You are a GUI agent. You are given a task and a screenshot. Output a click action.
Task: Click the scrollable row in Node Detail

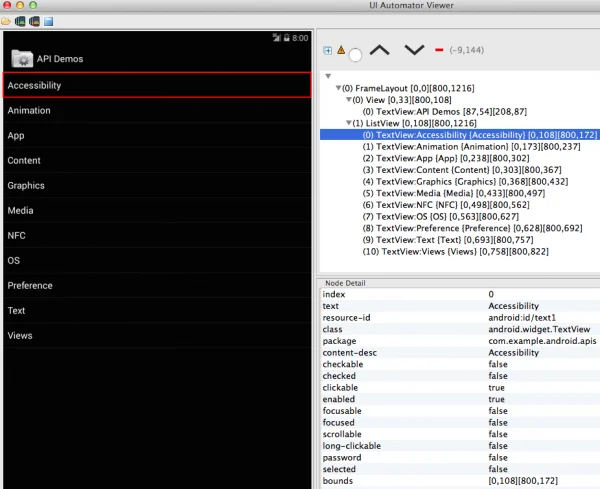[460, 434]
